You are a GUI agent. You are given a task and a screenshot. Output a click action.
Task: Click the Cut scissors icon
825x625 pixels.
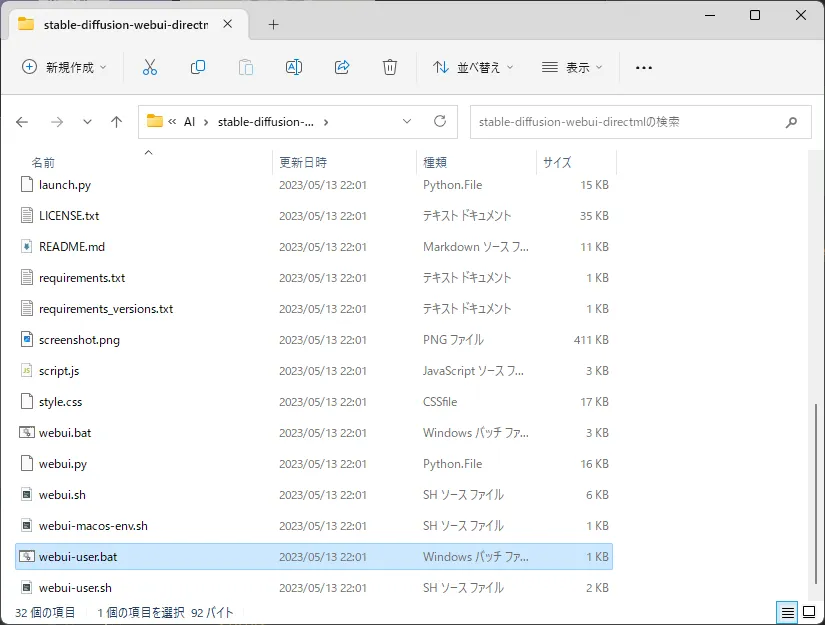point(150,67)
